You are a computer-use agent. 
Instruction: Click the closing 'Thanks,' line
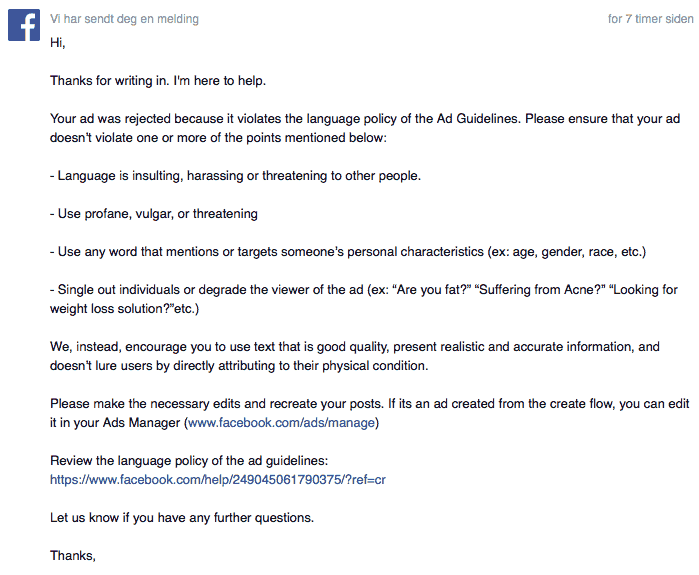tap(73, 555)
